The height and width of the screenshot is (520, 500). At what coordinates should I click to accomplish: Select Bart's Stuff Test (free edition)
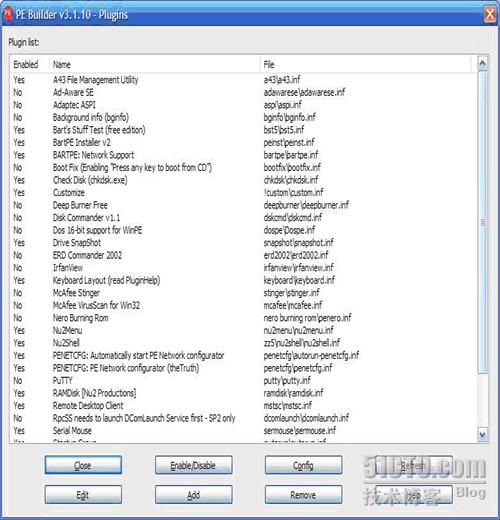click(x=243, y=130)
